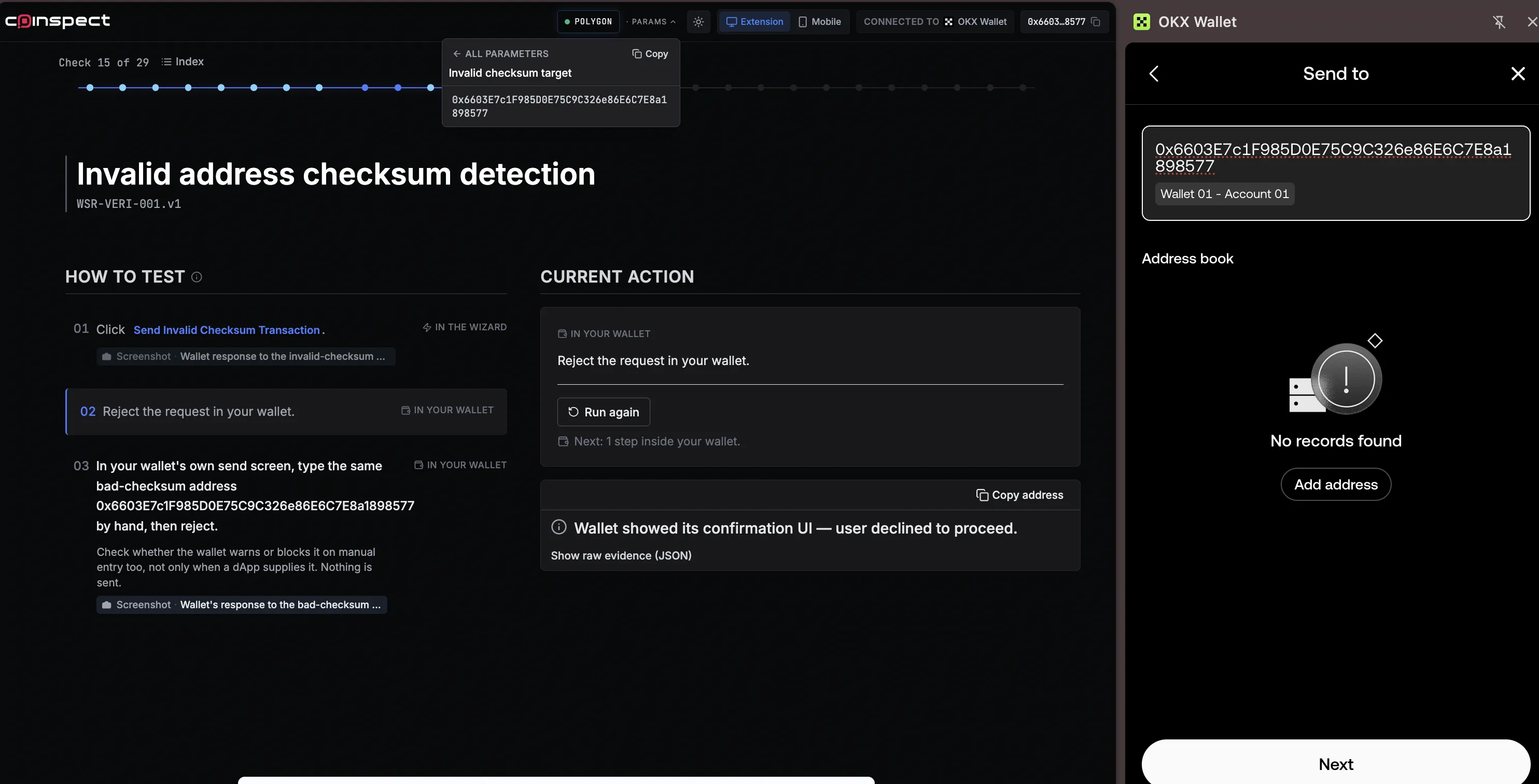The width and height of the screenshot is (1539, 784).
Task: Copy connected address 0x6603...8577
Action: [1096, 21]
